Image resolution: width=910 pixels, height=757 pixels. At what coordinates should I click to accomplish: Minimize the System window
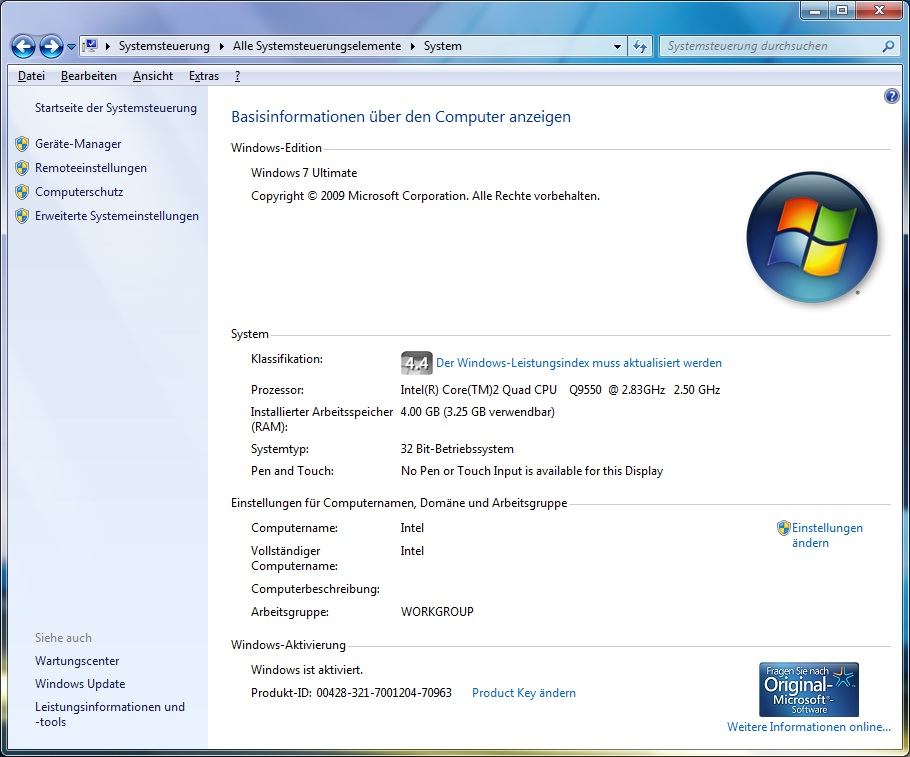point(815,10)
